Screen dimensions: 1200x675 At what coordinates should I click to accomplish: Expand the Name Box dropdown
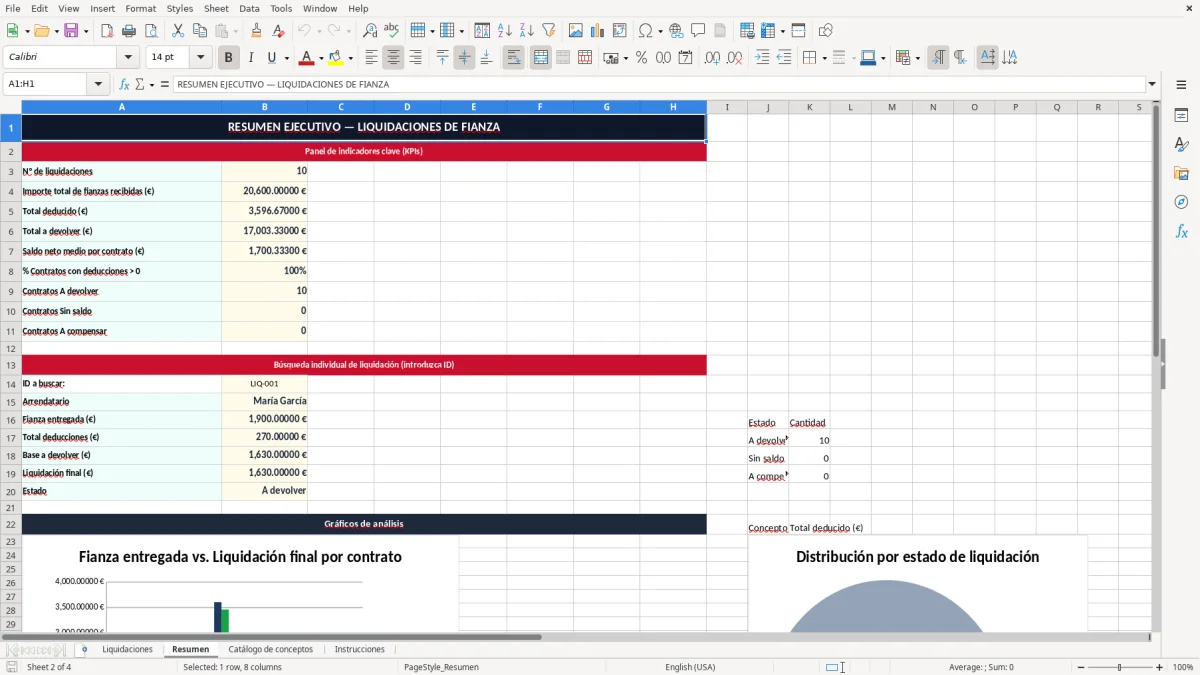98,85
